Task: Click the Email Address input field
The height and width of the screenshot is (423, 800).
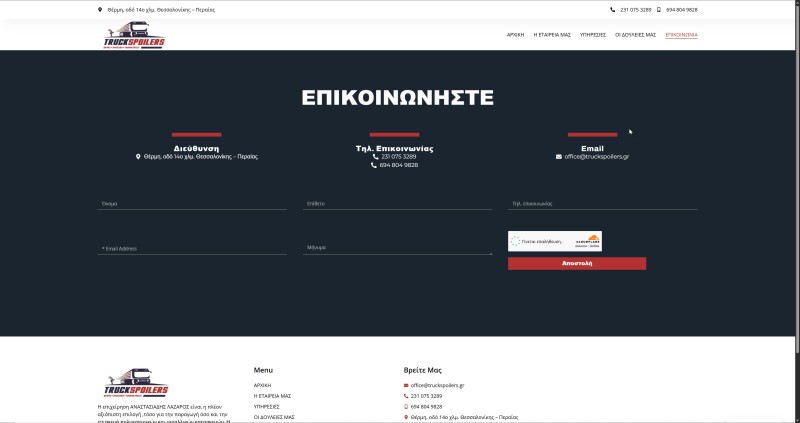Action: (x=192, y=248)
